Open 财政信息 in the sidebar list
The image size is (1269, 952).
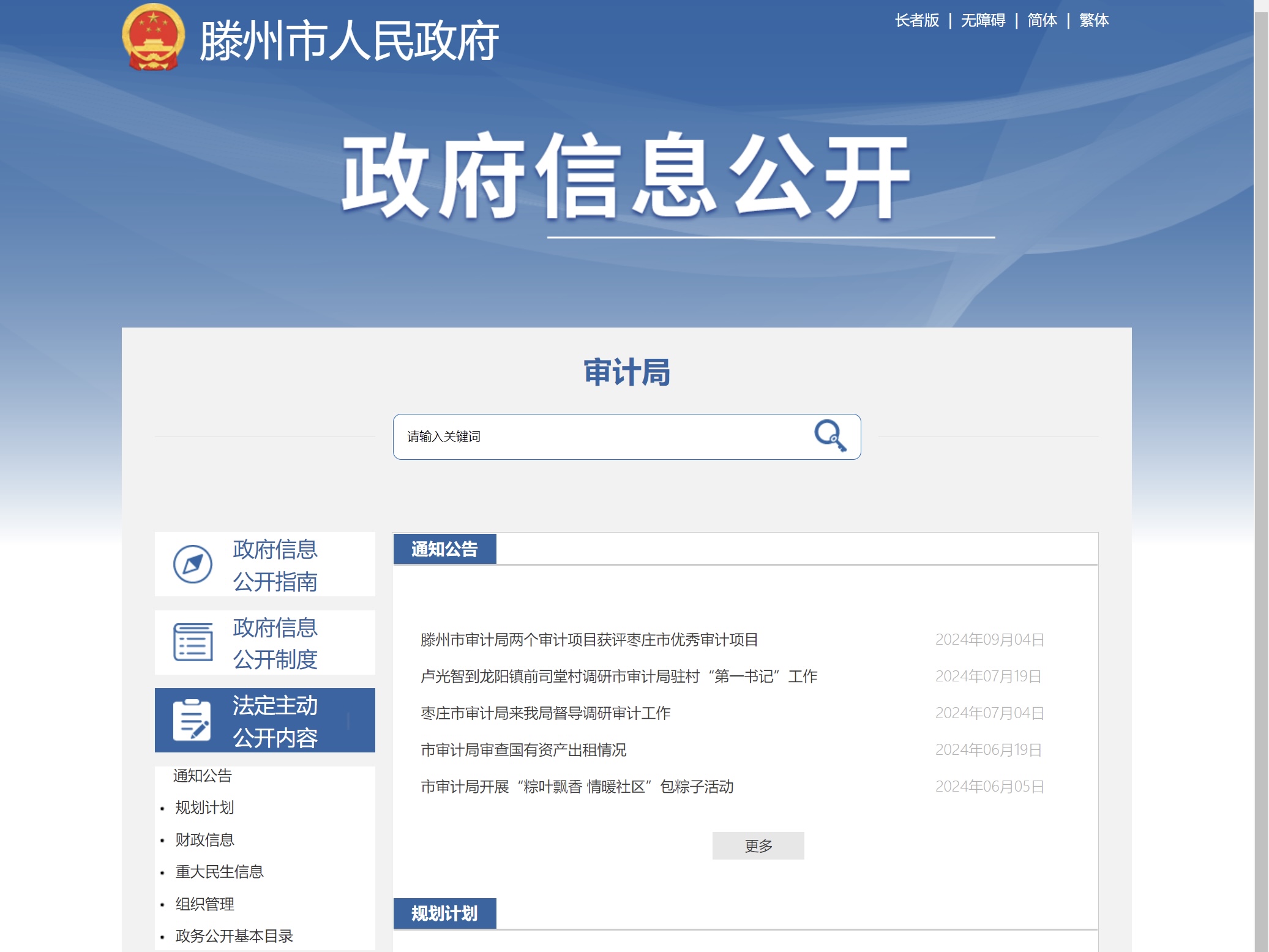(204, 839)
